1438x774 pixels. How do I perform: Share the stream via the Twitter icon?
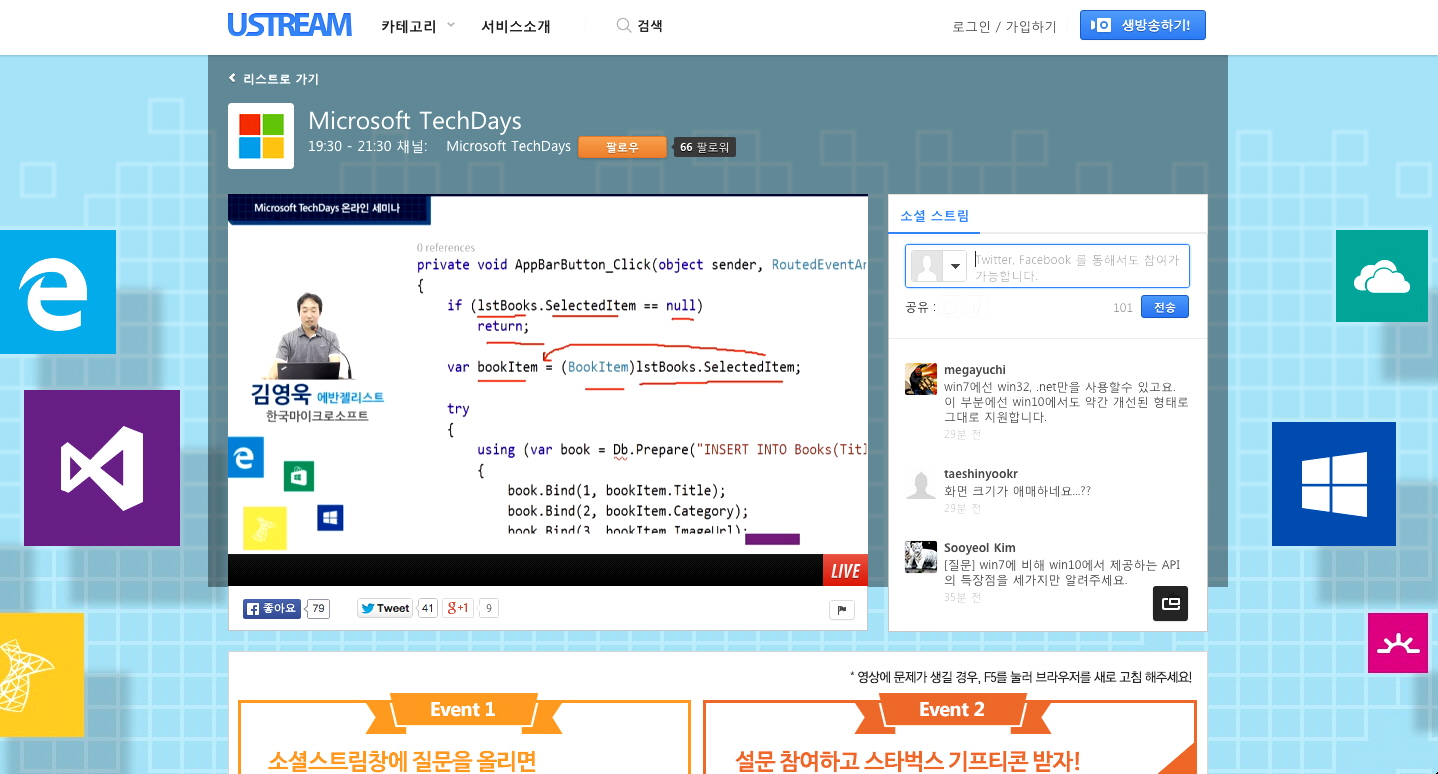pyautogui.click(x=951, y=306)
